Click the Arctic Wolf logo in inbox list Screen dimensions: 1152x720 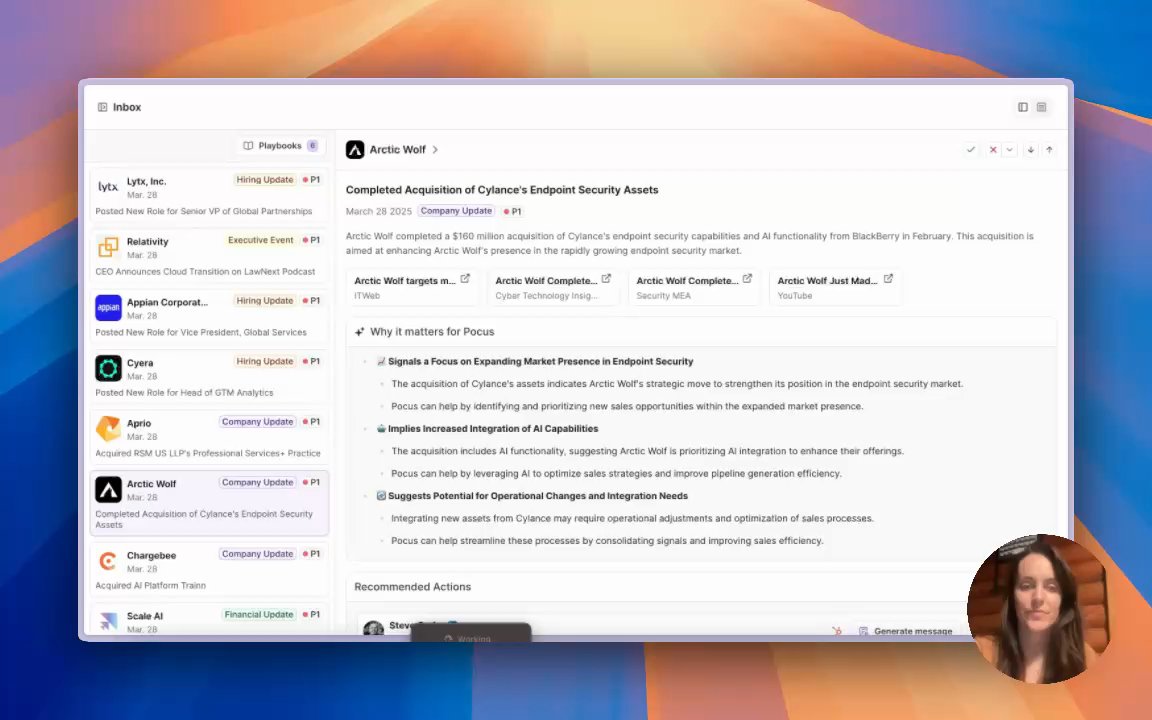pyautogui.click(x=108, y=489)
